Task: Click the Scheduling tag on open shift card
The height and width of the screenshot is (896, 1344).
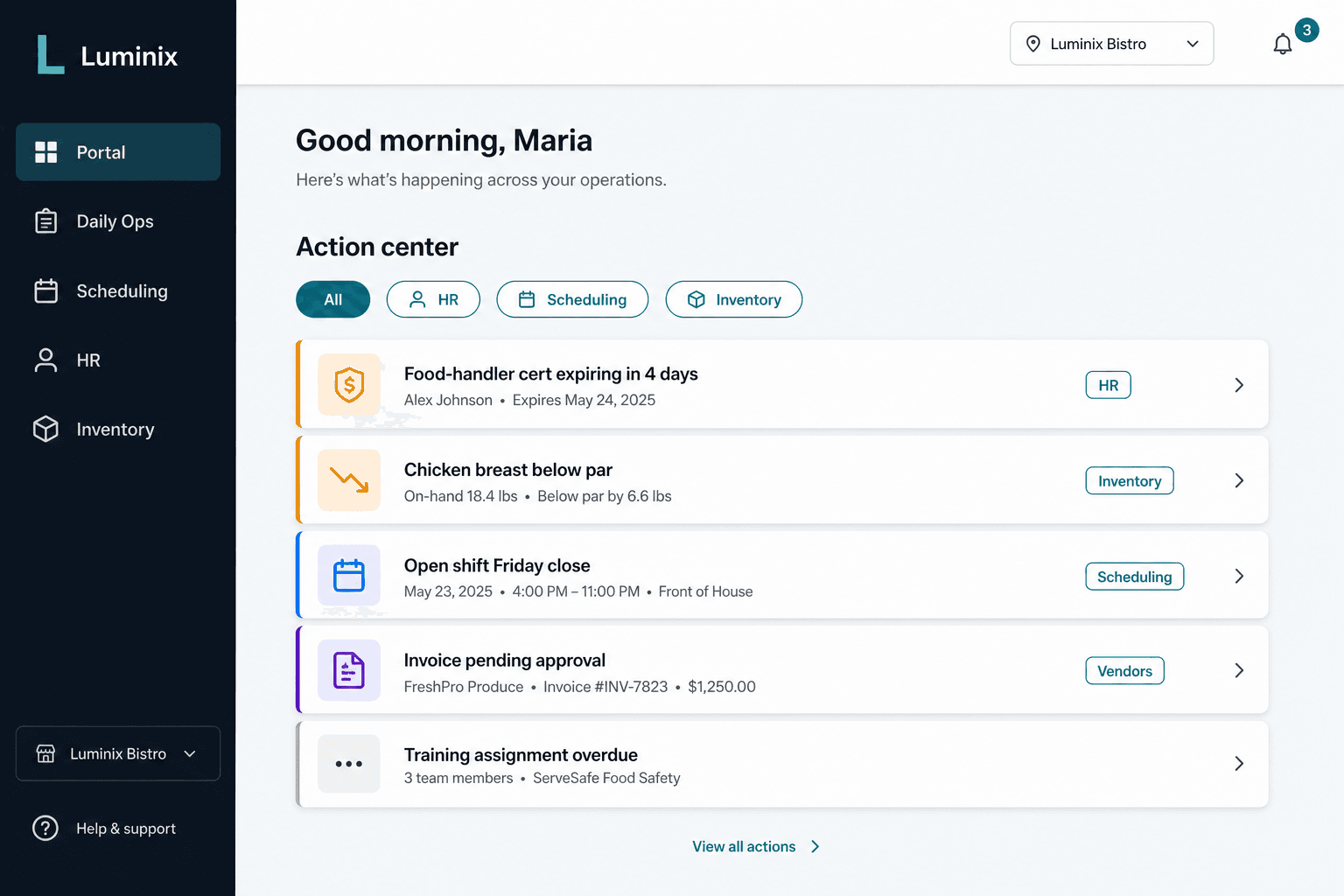Action: (1135, 577)
